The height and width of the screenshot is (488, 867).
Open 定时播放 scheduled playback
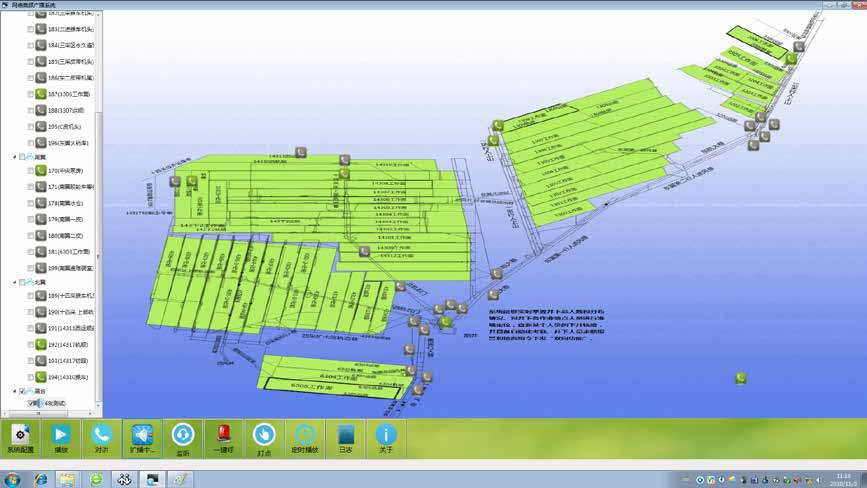click(x=305, y=439)
